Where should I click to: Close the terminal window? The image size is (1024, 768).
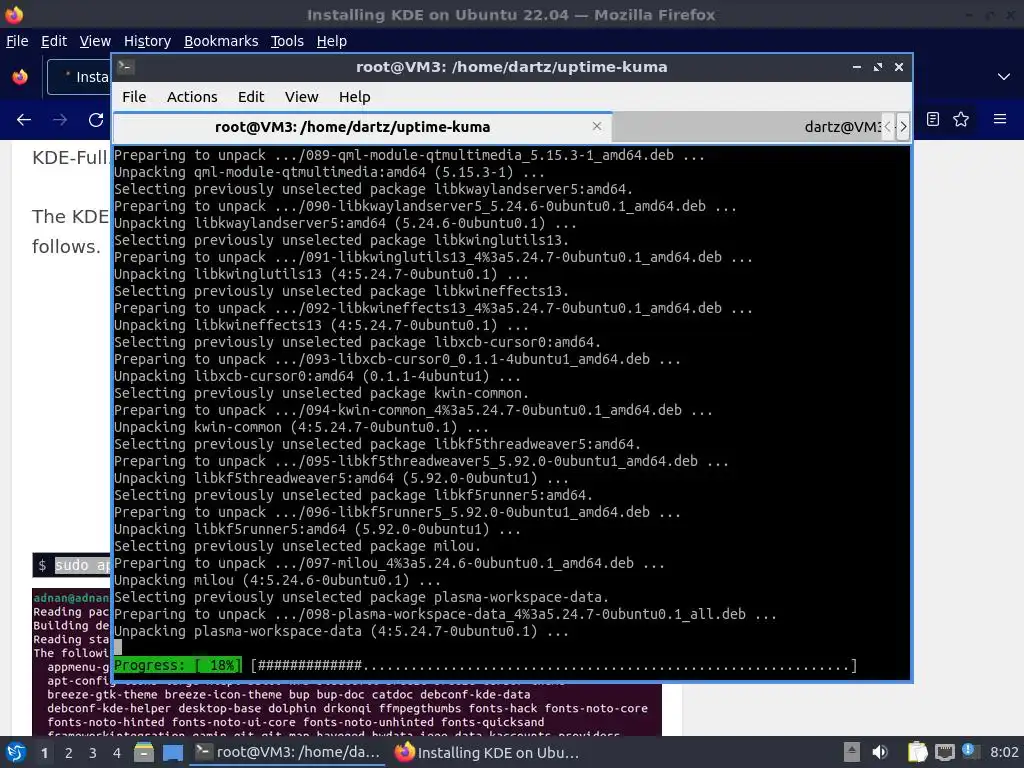tap(899, 67)
